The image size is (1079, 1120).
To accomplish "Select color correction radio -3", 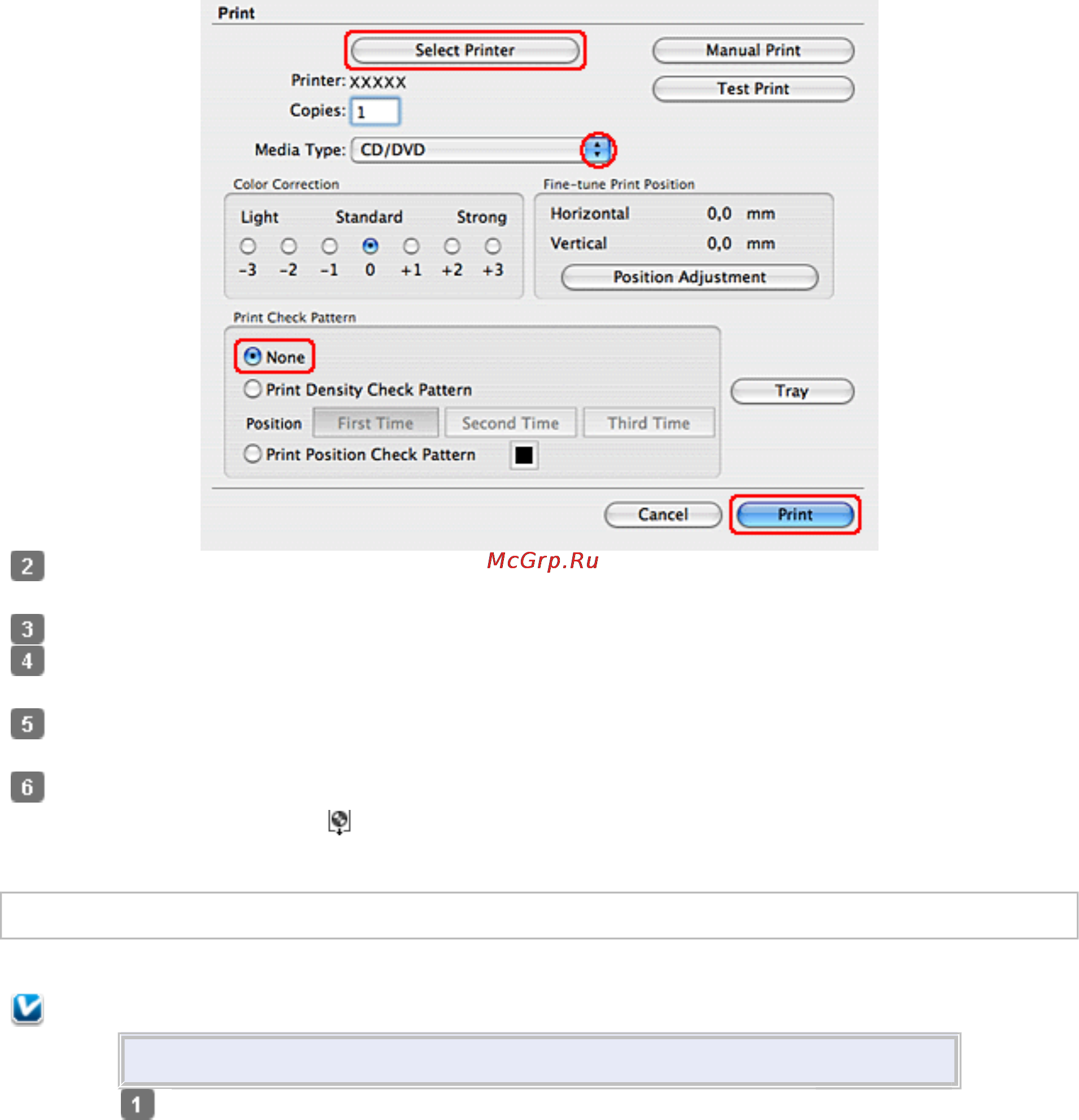I will [x=247, y=246].
